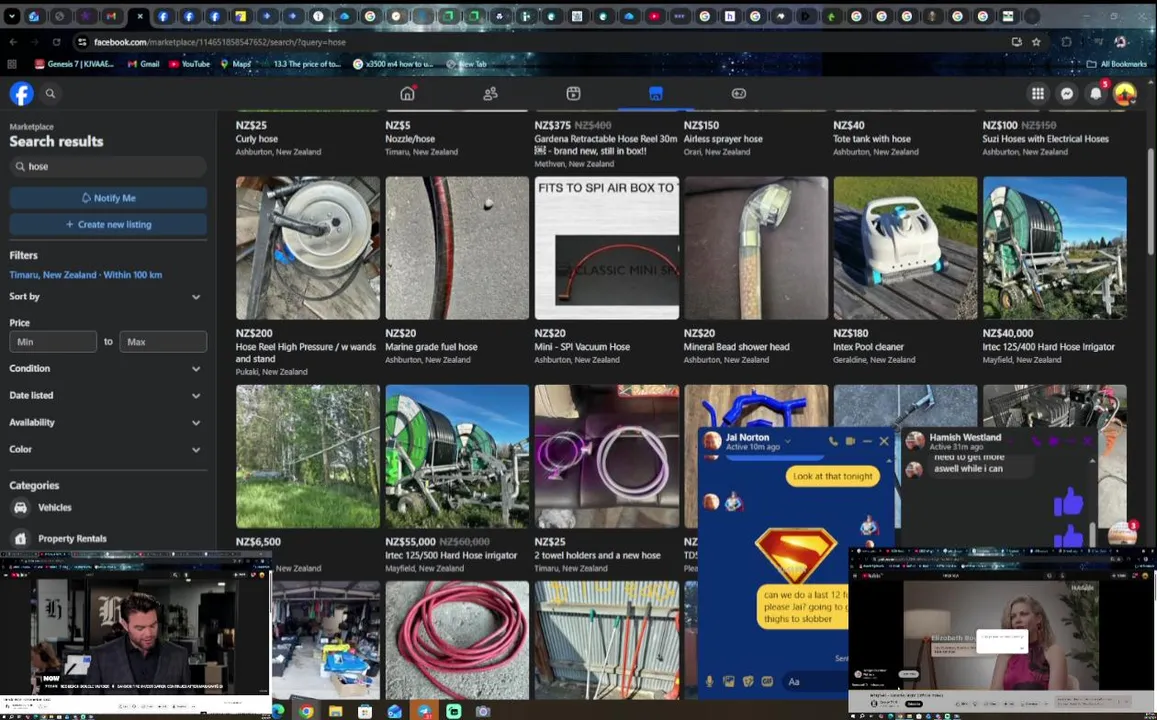Viewport: 1157px width, 720px height.
Task: Expand the Sort by filter
Action: tap(106, 297)
